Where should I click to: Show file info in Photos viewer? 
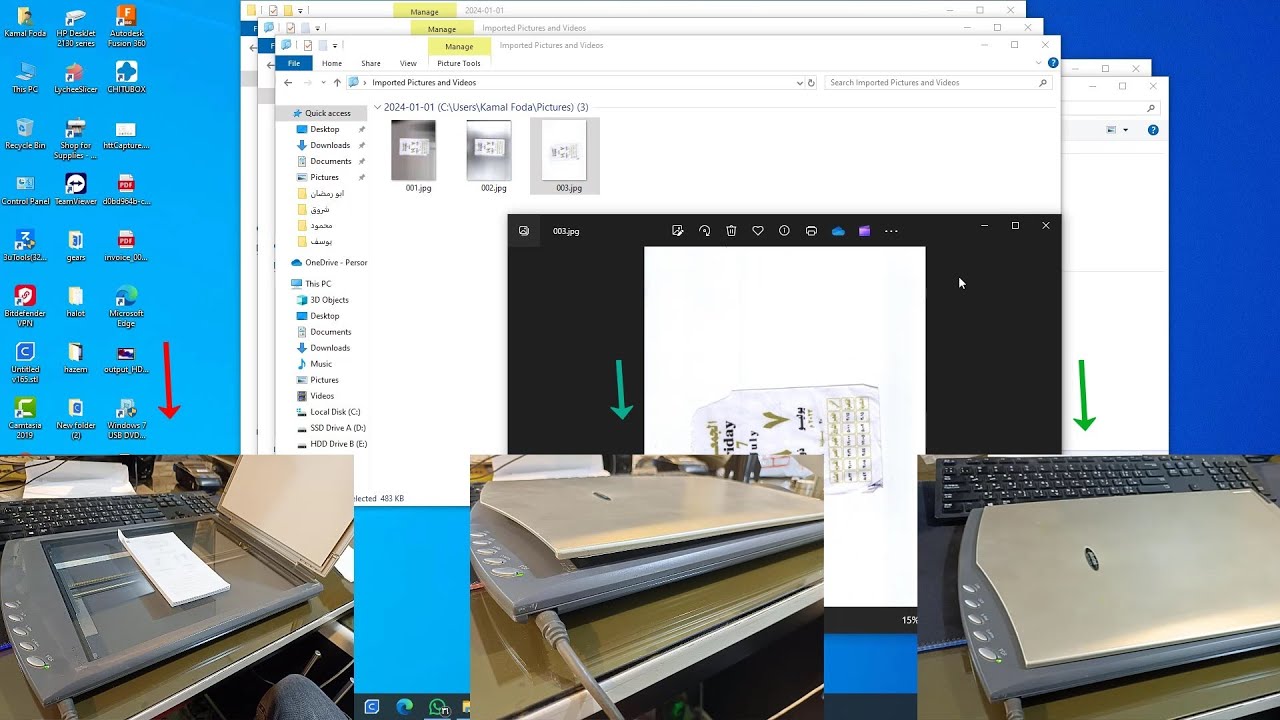pyautogui.click(x=784, y=231)
